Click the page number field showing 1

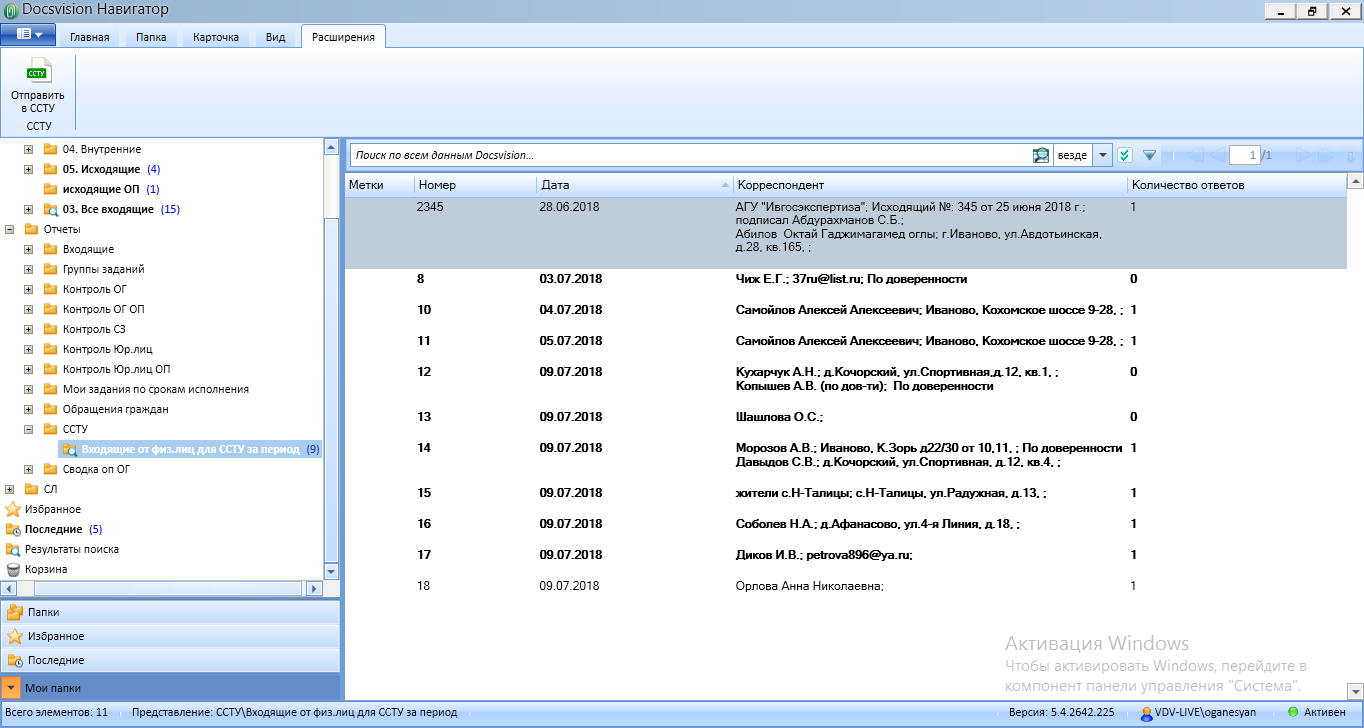pos(1244,155)
